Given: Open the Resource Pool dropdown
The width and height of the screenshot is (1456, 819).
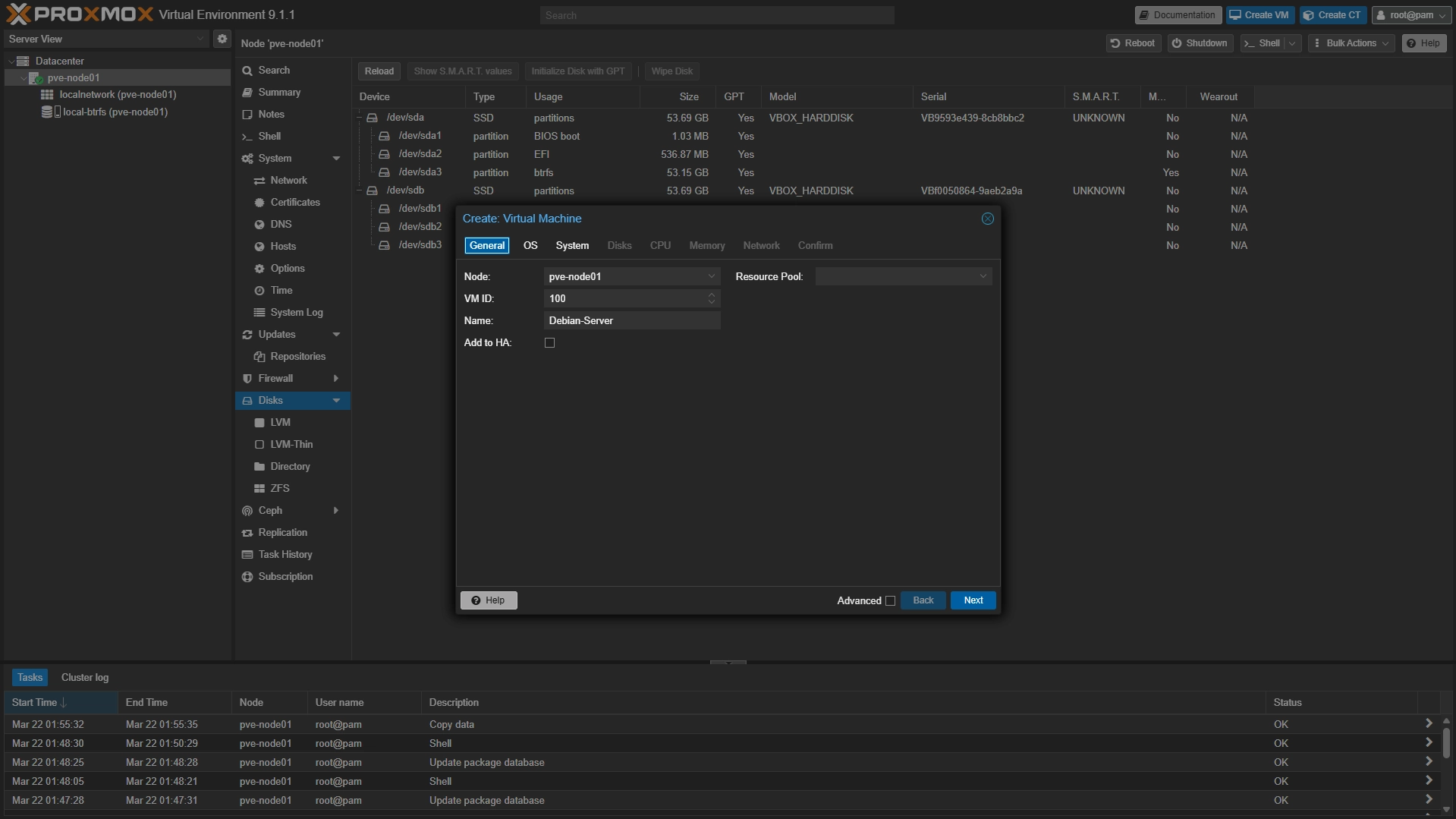Looking at the screenshot, I should tap(983, 276).
